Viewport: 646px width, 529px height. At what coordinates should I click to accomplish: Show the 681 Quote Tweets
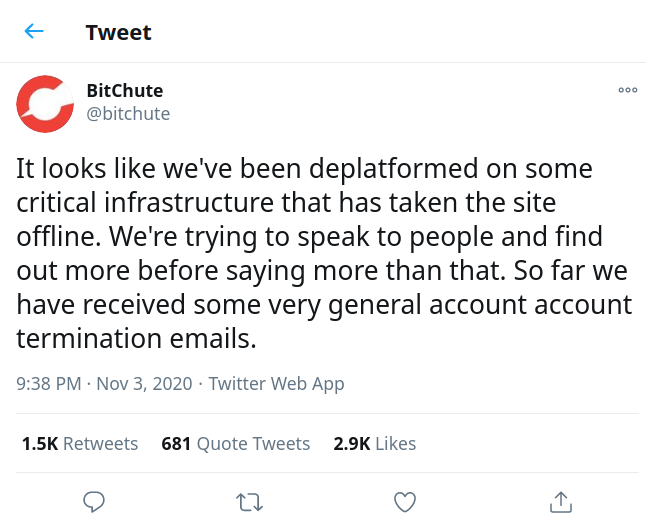point(236,443)
